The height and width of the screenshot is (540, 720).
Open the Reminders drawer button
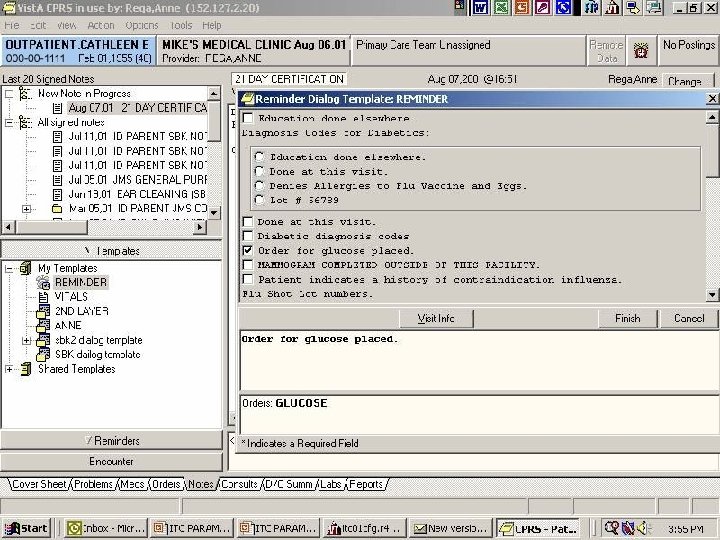click(111, 441)
